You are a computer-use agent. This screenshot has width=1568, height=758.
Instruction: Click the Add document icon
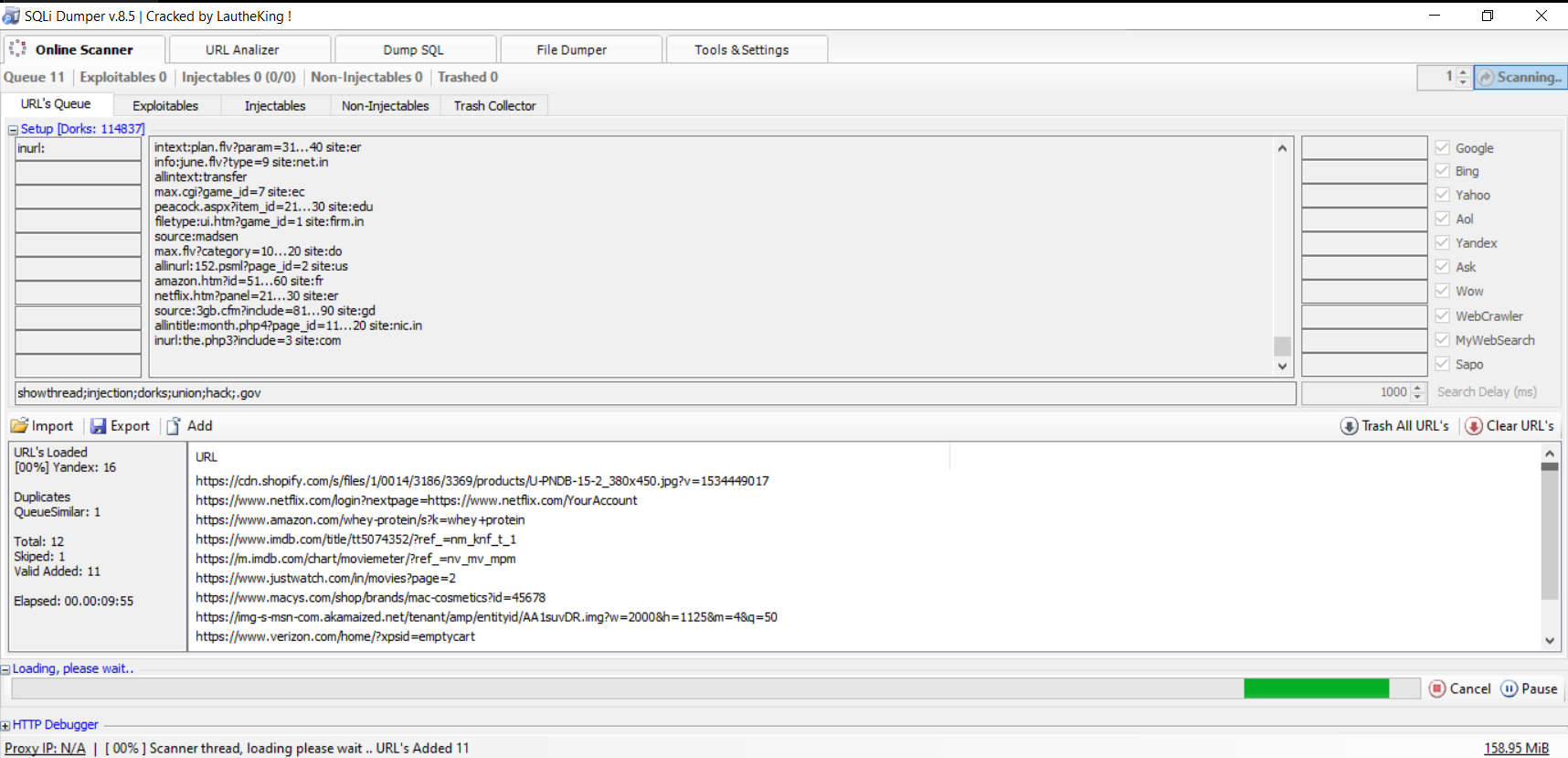tap(174, 426)
